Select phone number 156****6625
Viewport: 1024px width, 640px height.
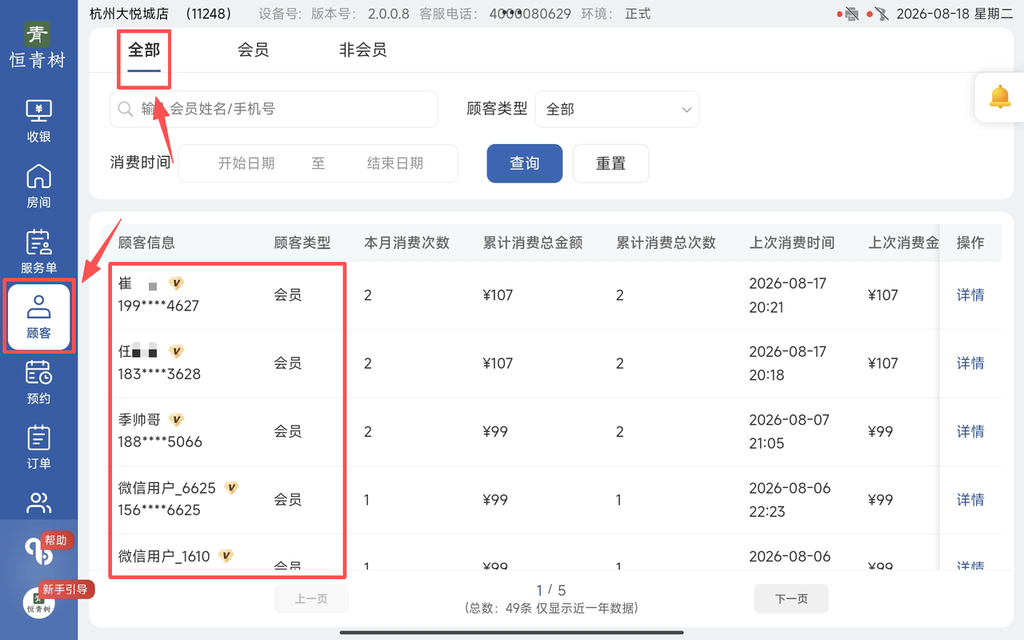click(159, 510)
